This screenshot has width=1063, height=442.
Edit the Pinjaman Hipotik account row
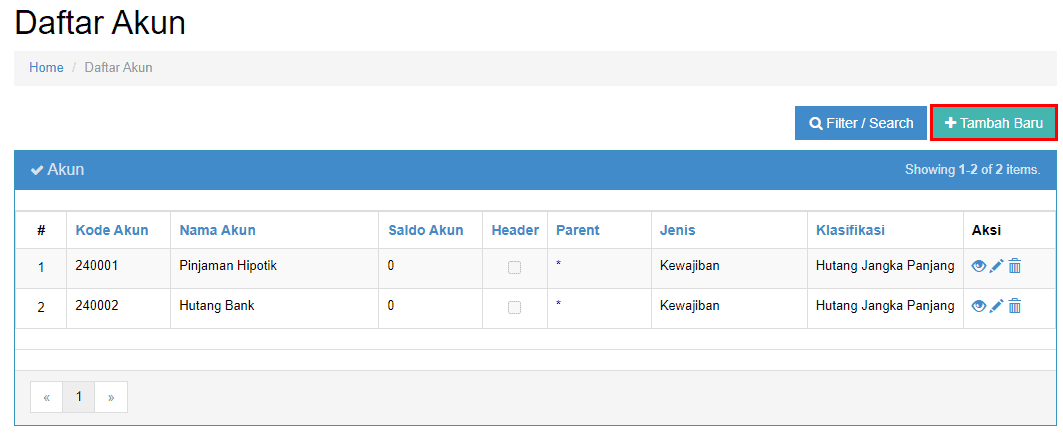(996, 266)
